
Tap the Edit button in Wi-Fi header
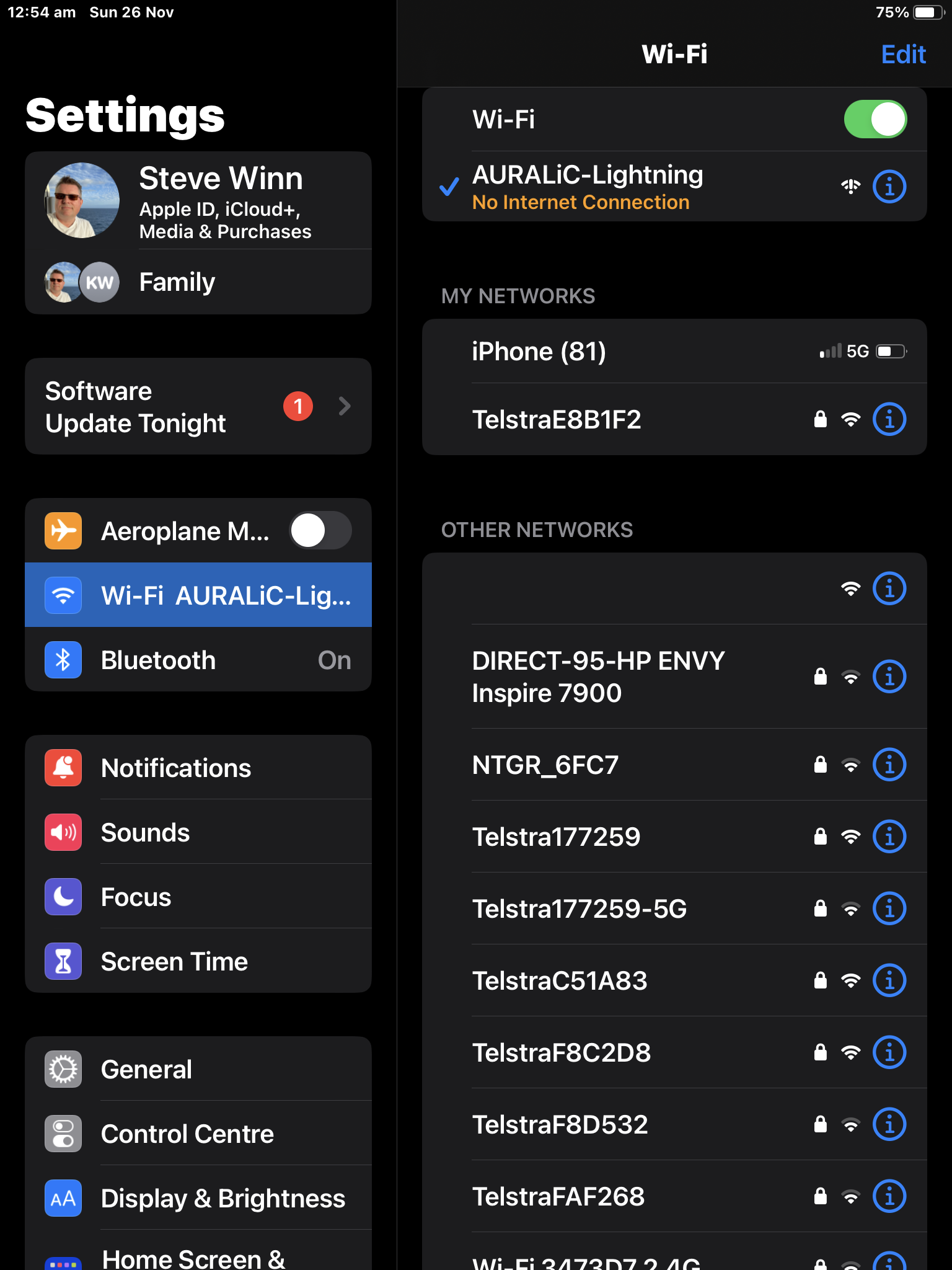click(x=904, y=55)
